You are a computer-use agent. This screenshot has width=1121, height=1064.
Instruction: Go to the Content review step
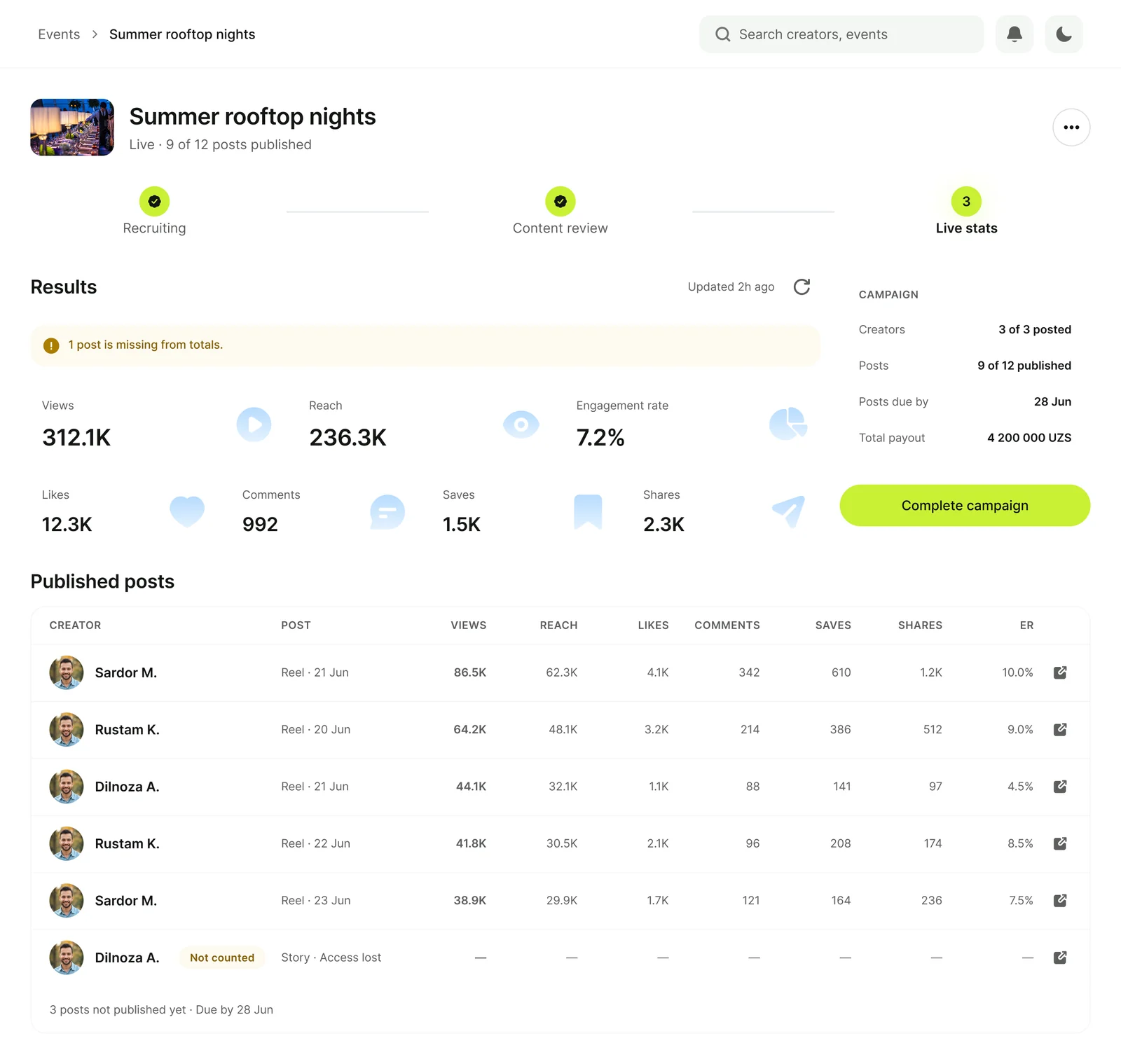(x=560, y=211)
